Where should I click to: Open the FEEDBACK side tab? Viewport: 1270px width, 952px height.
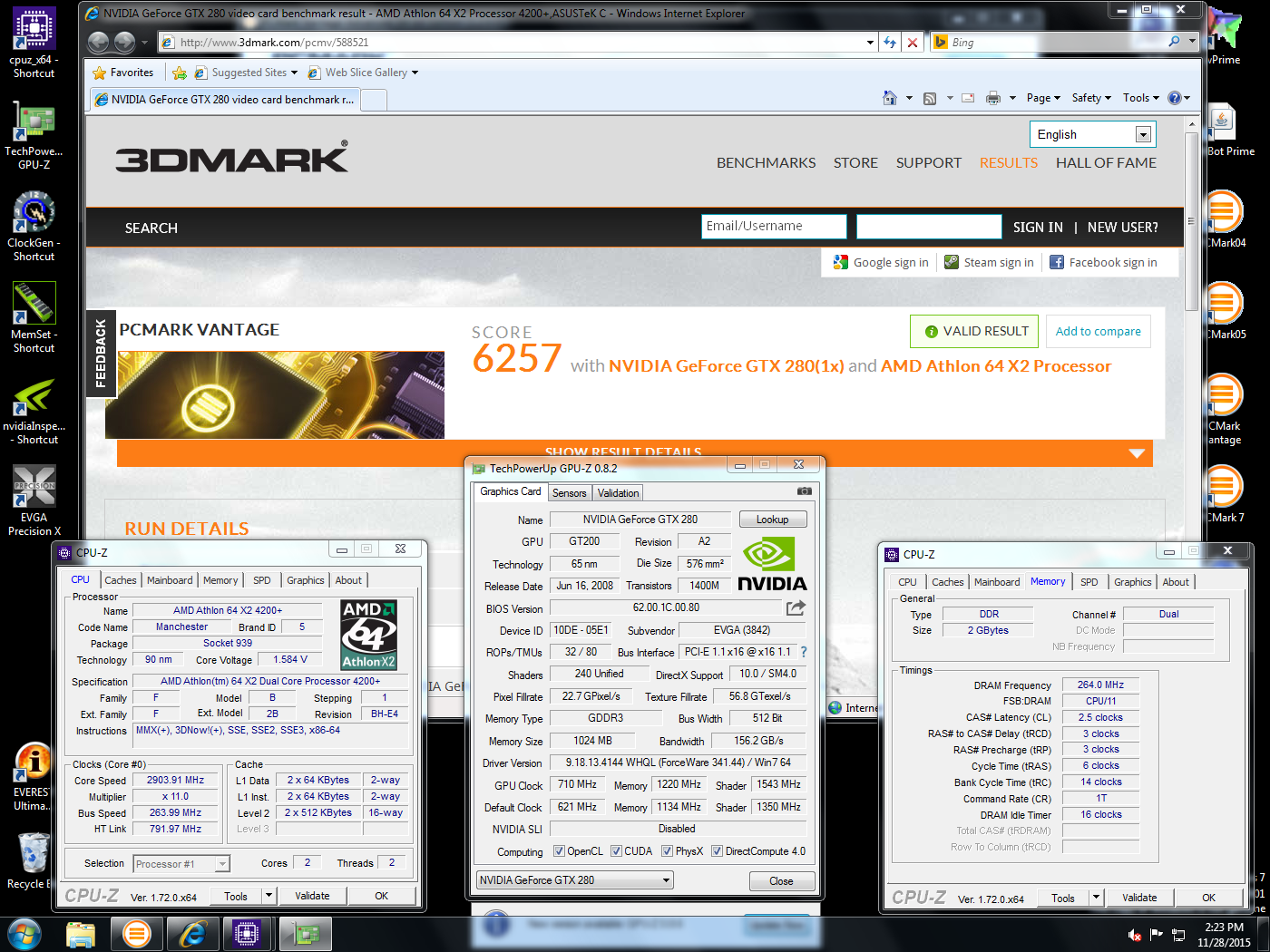[x=100, y=354]
